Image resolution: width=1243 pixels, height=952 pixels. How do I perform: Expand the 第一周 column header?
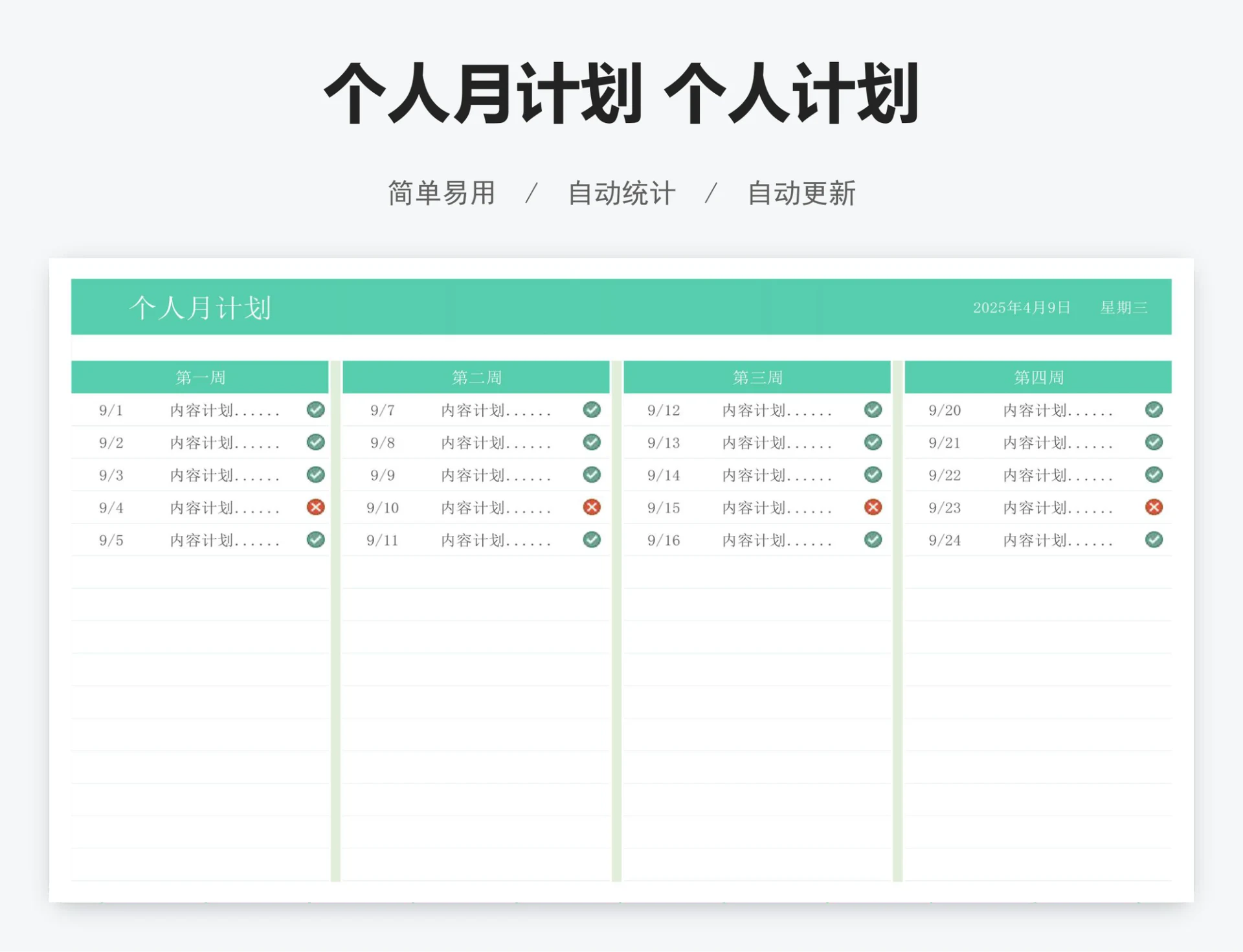coord(201,377)
